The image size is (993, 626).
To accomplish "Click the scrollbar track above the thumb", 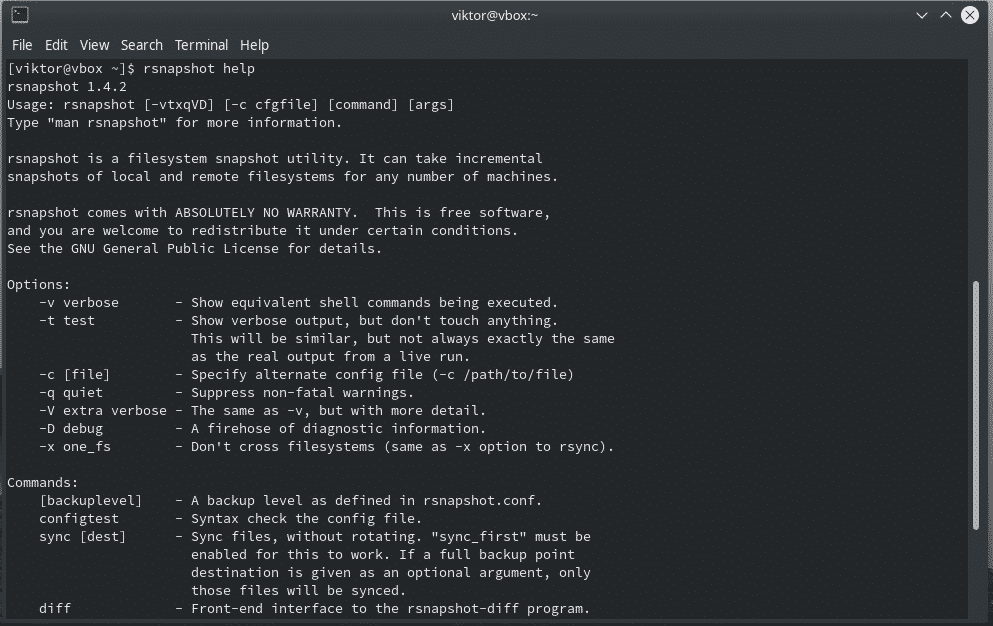I will click(975, 170).
